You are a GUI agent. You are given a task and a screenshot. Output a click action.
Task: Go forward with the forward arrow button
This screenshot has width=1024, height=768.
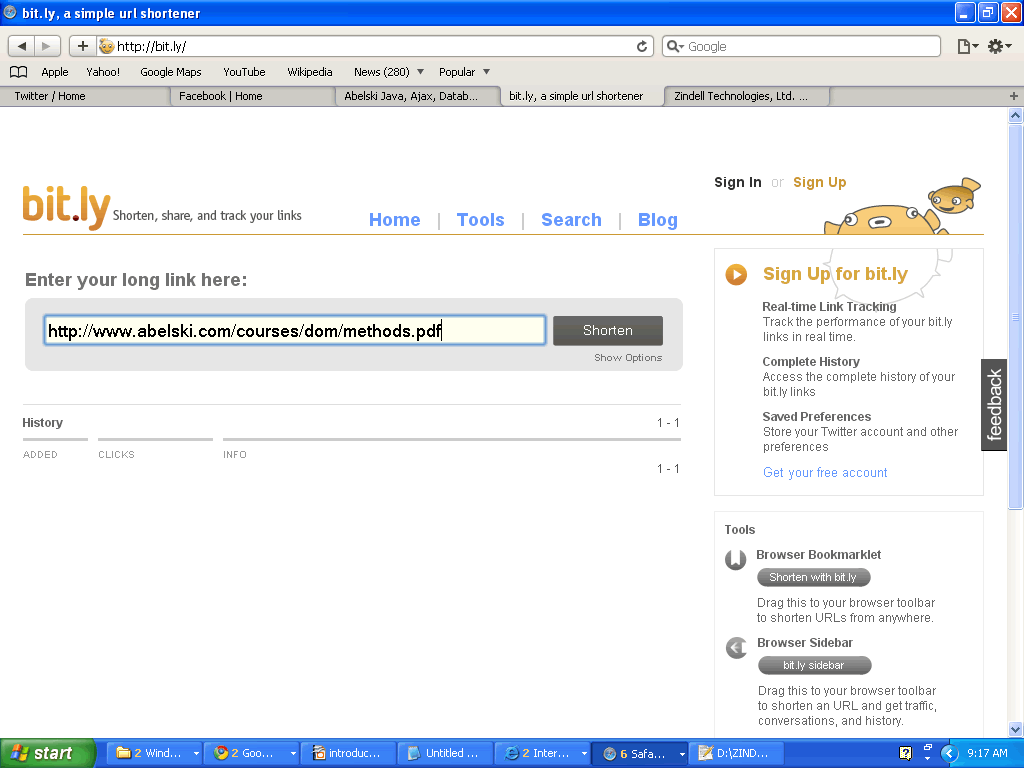(x=47, y=46)
